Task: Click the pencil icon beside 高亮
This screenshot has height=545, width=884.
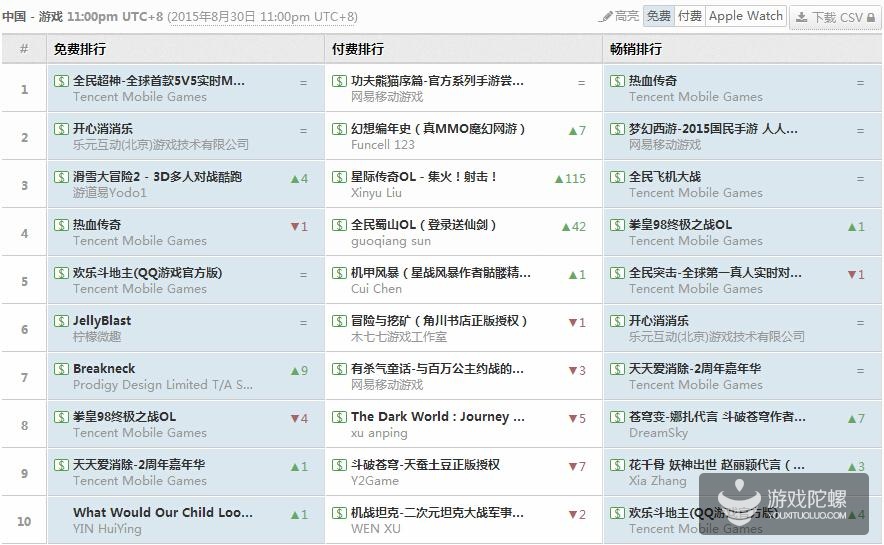Action: click(606, 17)
